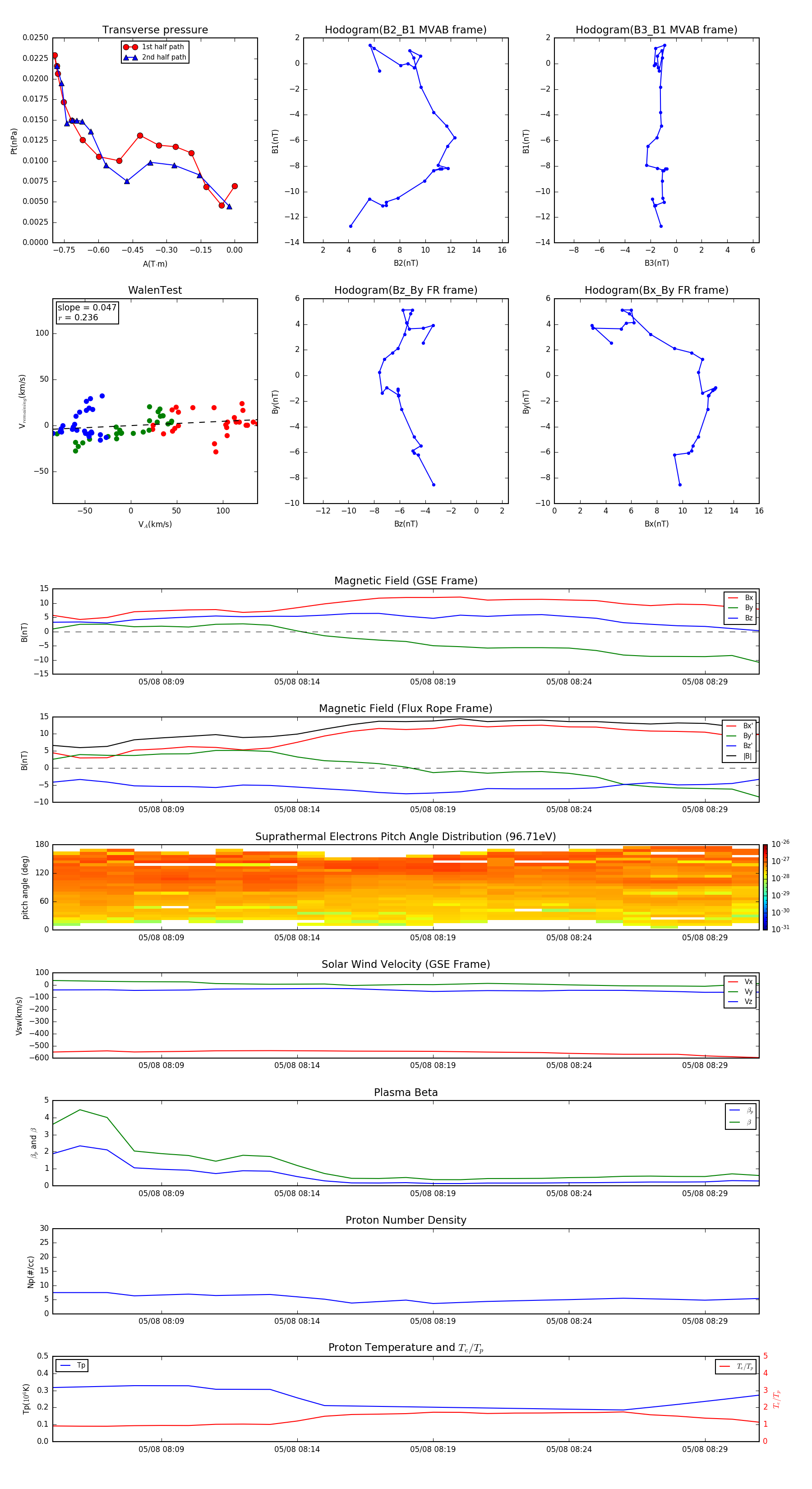Viewport: 812px width, 1489px height.
Task: Click the 'Bz(nT)' hodogram x-axis label
Action: pyautogui.click(x=406, y=524)
